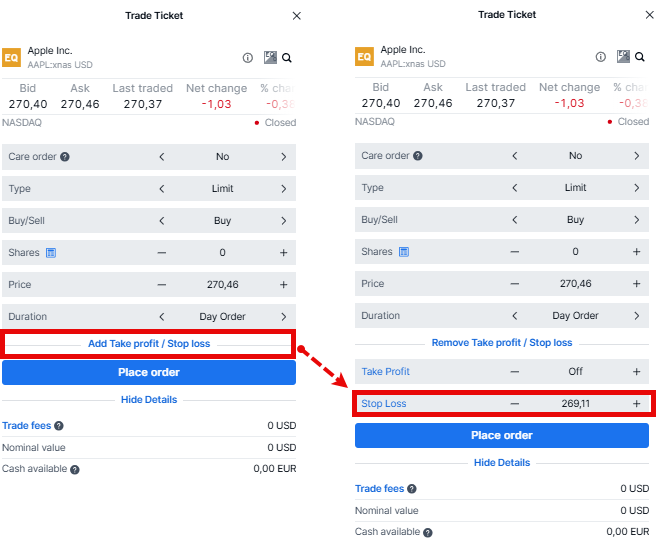Click the orange EQ badge in right ticket

click(363, 57)
